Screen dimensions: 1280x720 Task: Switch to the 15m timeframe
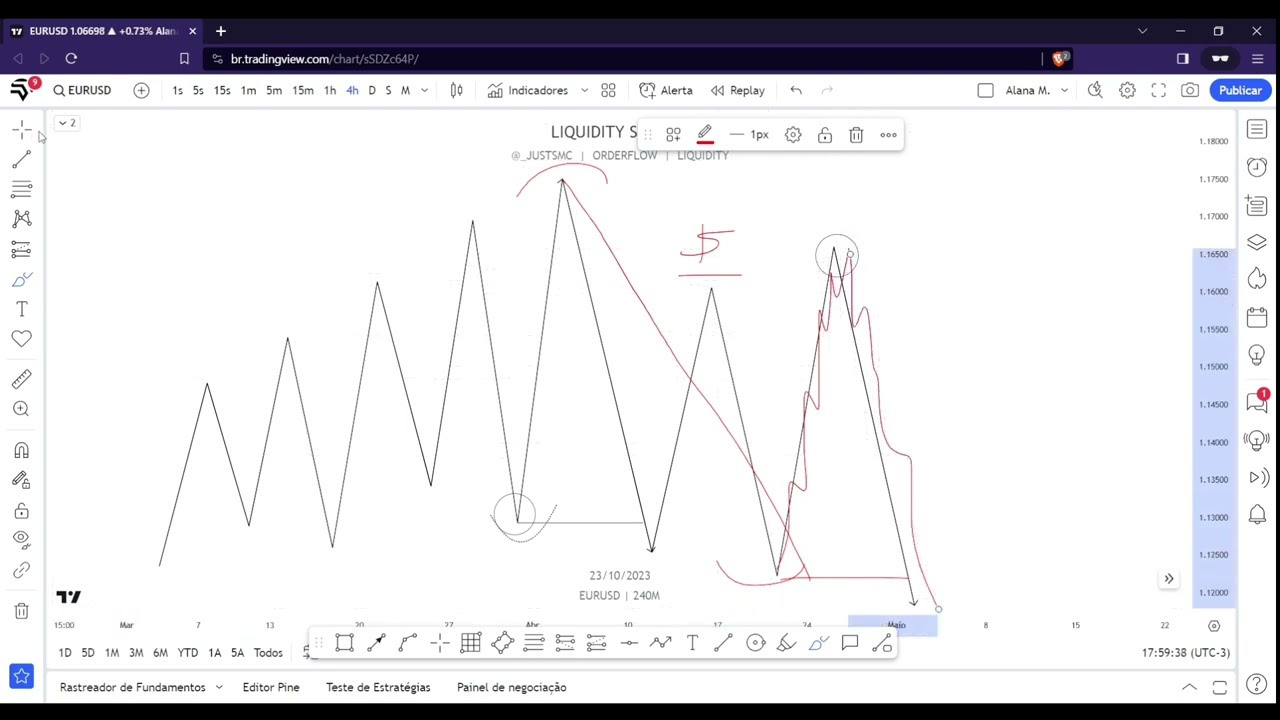pyautogui.click(x=302, y=90)
